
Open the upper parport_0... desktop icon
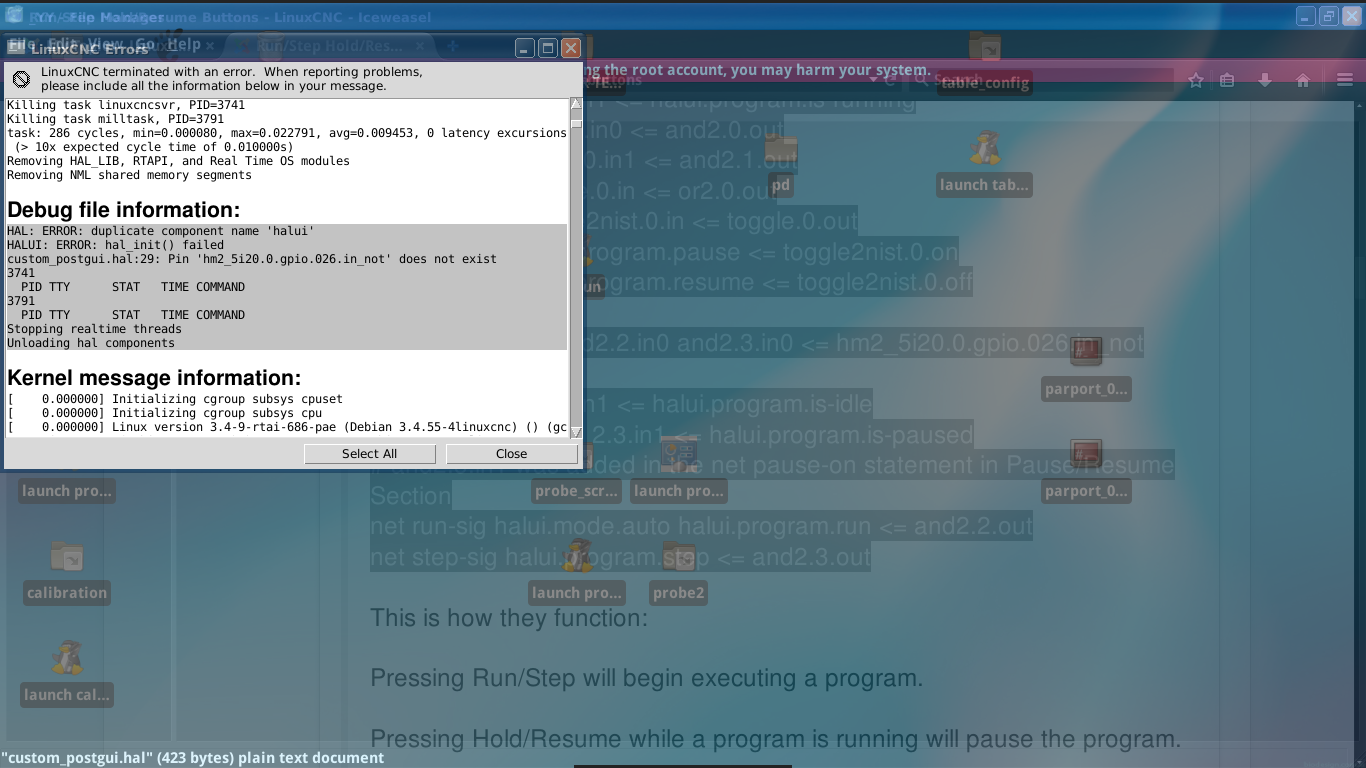pos(1086,352)
